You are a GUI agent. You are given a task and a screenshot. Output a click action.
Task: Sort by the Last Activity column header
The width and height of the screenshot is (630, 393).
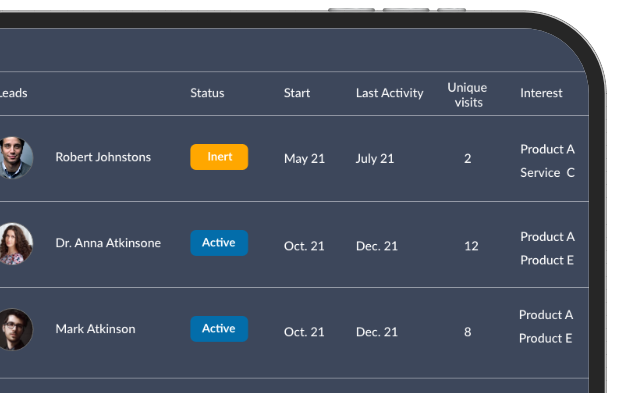click(389, 93)
